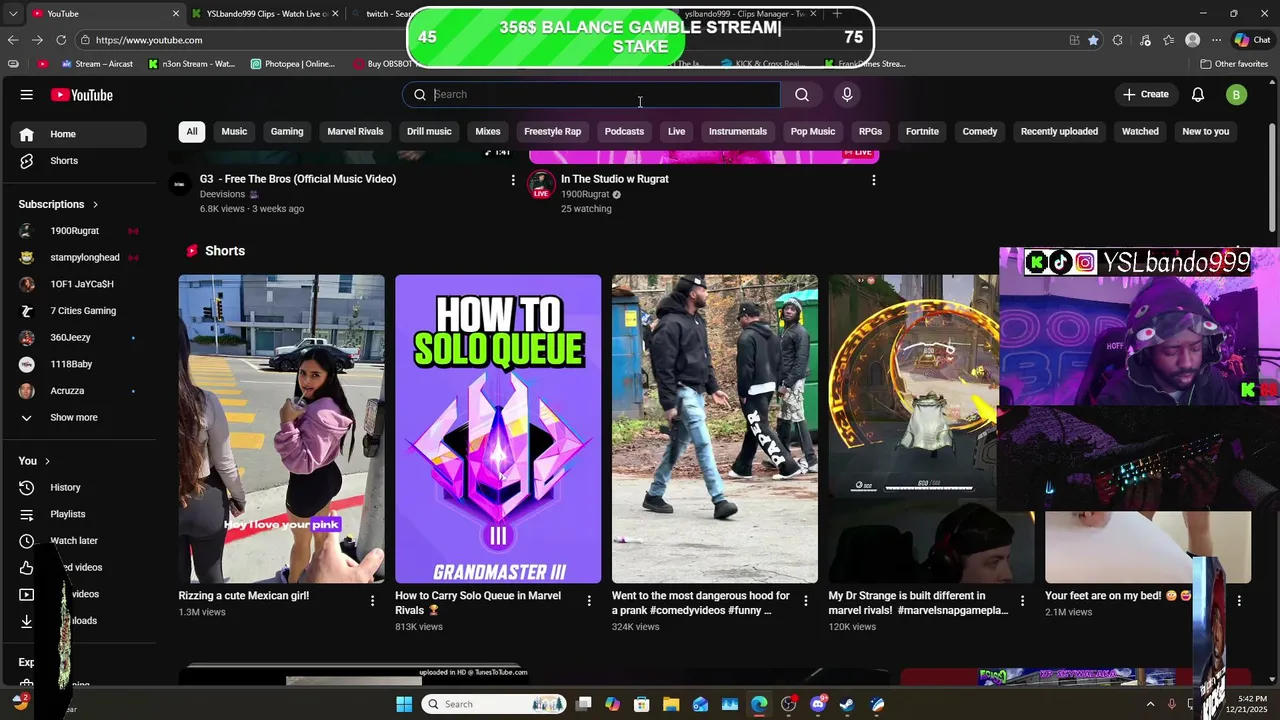Open File Explorer from taskbar
The height and width of the screenshot is (720, 1280).
point(671,704)
